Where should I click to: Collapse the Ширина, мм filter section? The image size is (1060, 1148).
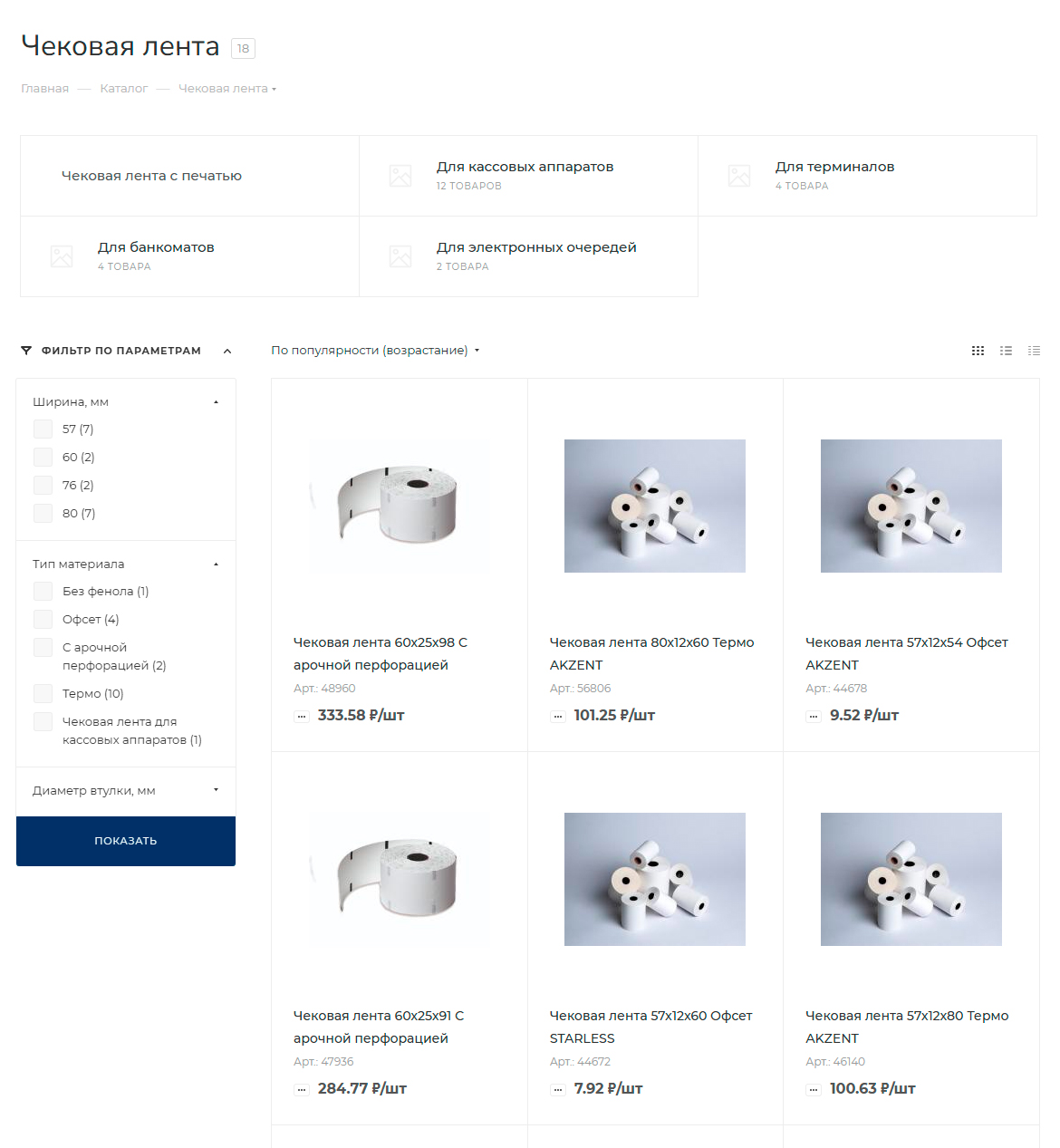tap(126, 402)
